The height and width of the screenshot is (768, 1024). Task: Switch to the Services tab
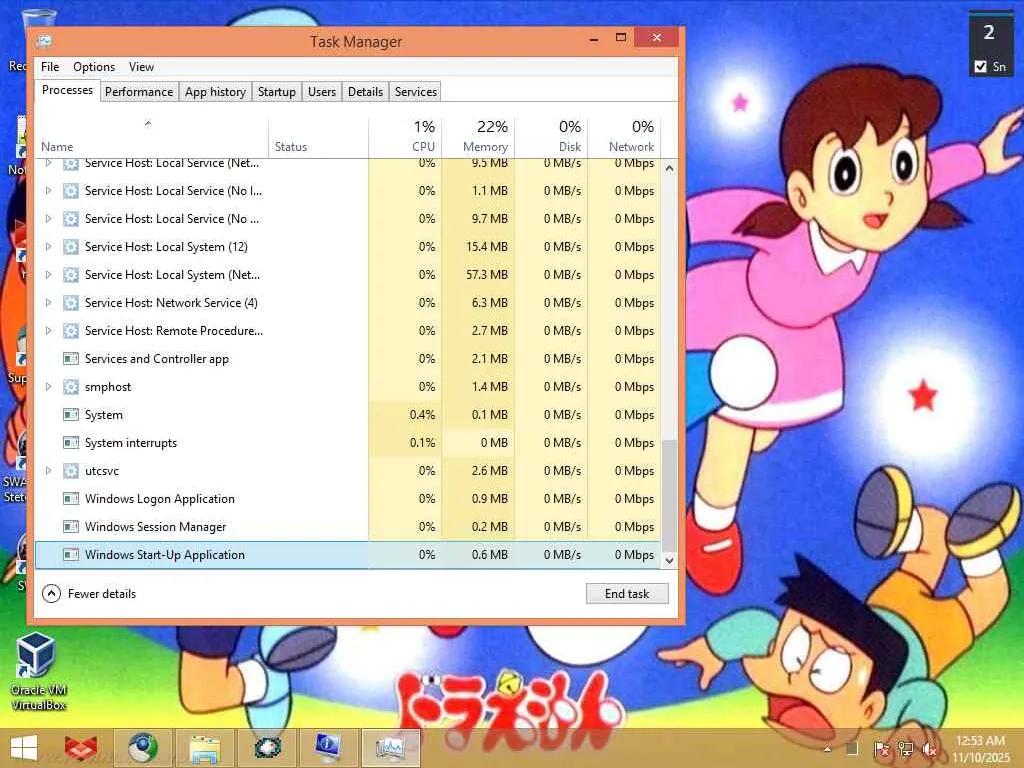416,92
